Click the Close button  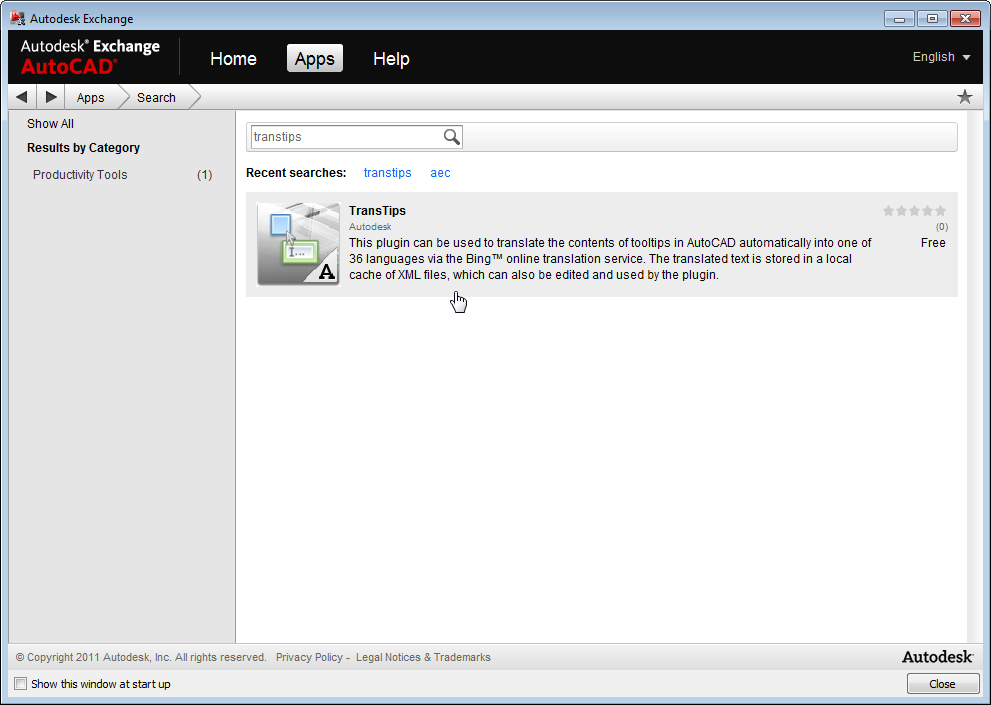942,684
